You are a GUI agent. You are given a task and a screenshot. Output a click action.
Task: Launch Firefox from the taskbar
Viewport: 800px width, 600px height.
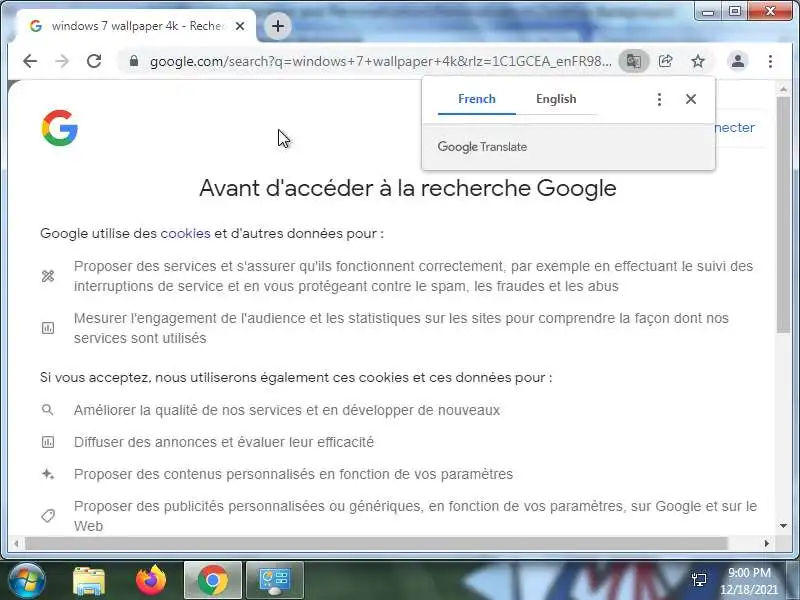pyautogui.click(x=151, y=581)
